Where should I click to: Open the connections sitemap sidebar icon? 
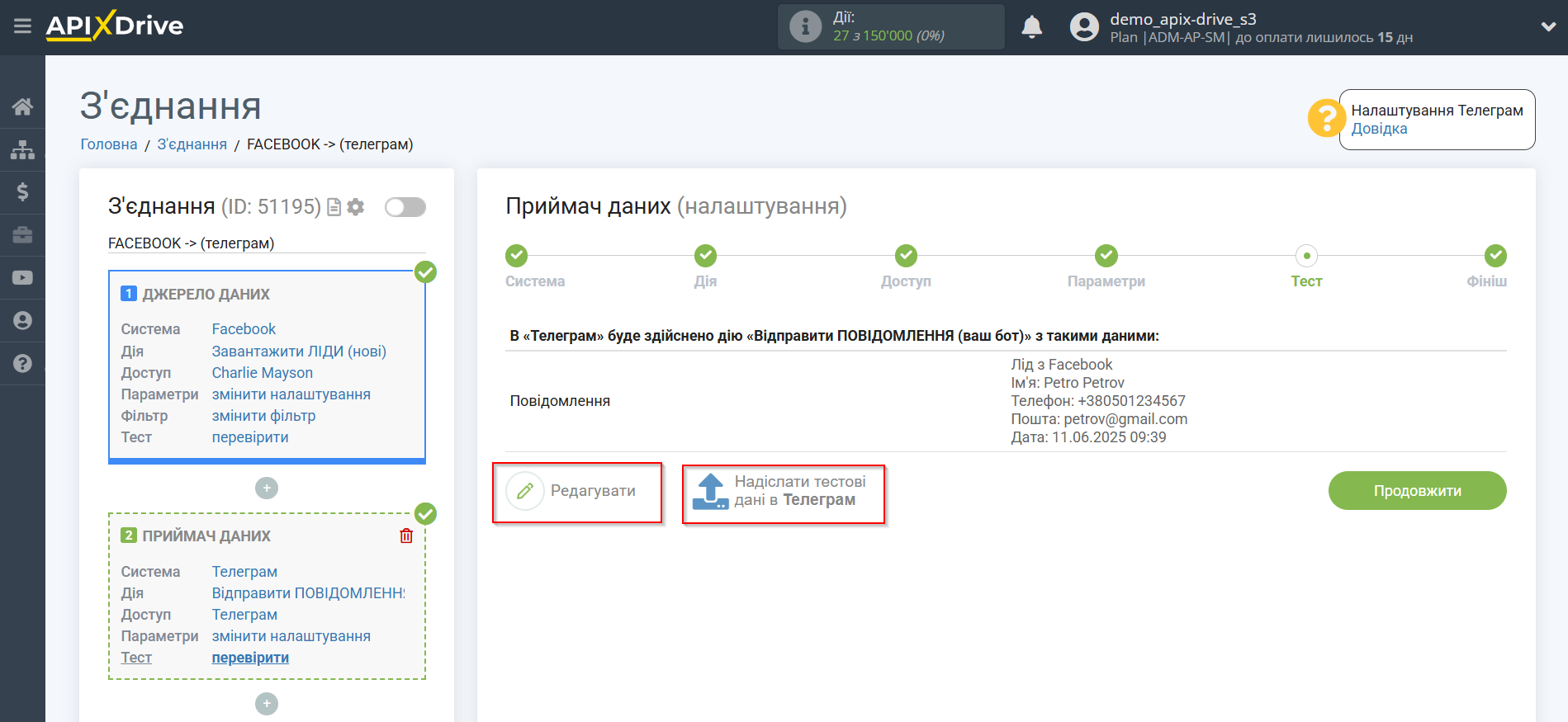22,149
